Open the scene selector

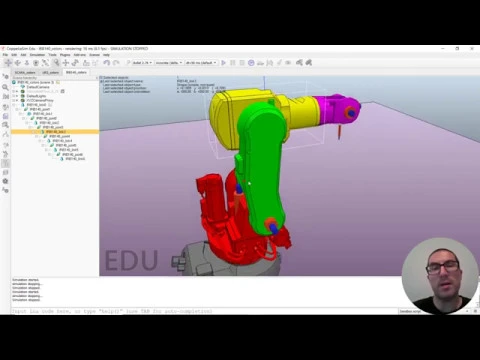(x=309, y=63)
